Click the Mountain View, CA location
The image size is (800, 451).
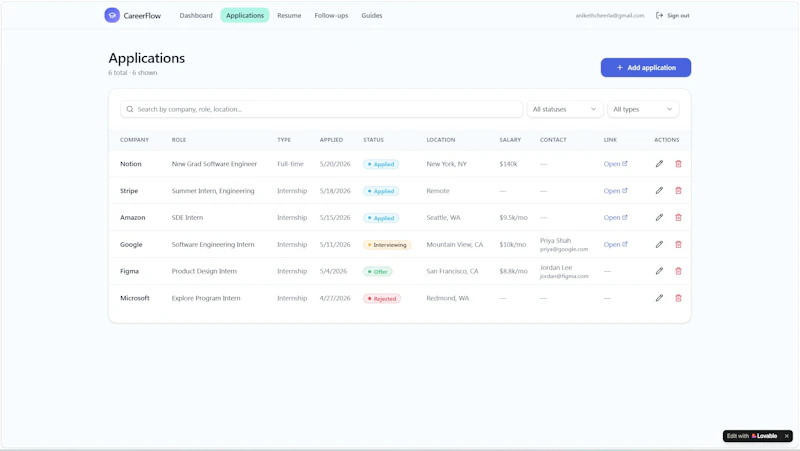[455, 244]
